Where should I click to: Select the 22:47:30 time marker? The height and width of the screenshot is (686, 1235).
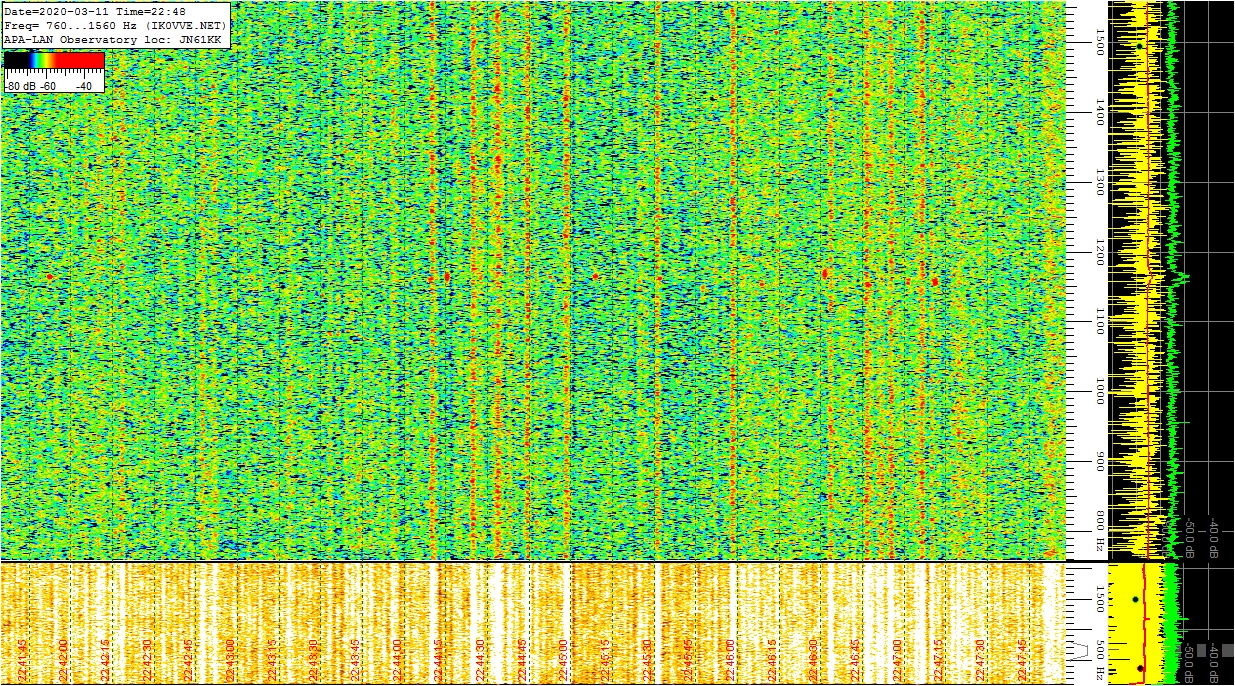(x=981, y=660)
